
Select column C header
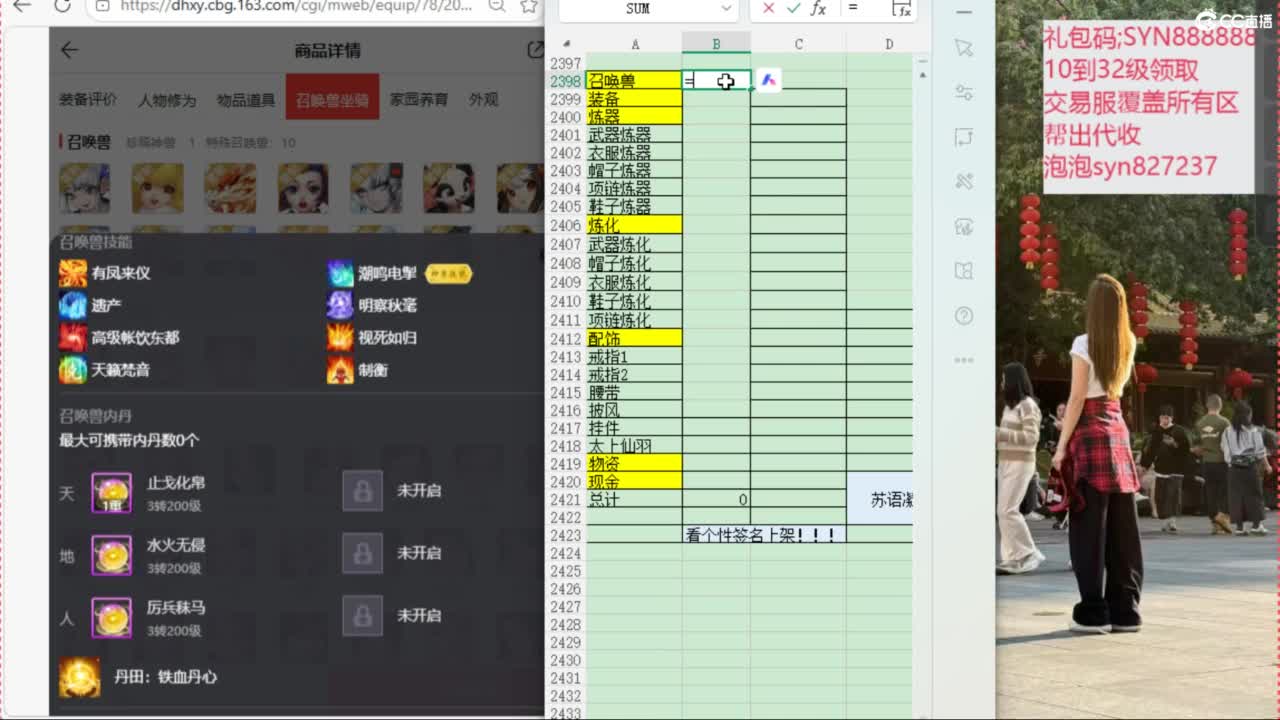pyautogui.click(x=798, y=44)
